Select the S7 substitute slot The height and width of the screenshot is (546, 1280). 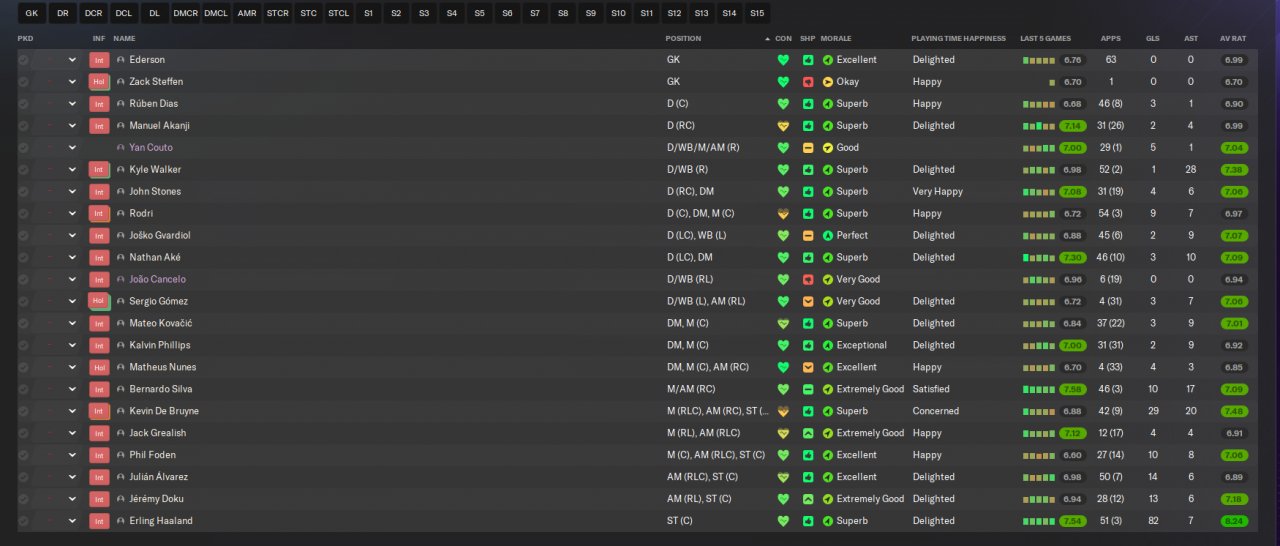[x=535, y=13]
